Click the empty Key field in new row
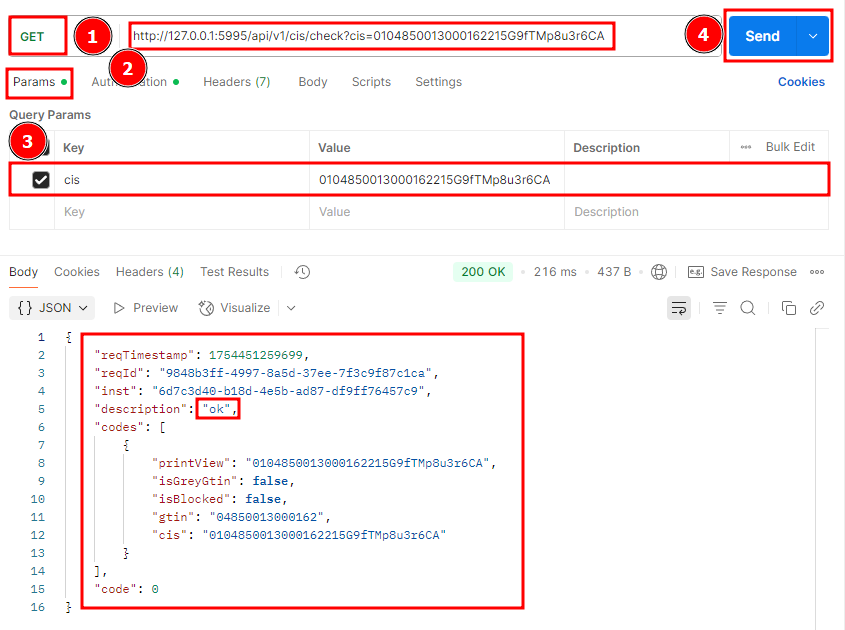The image size is (845, 630). pos(180,212)
